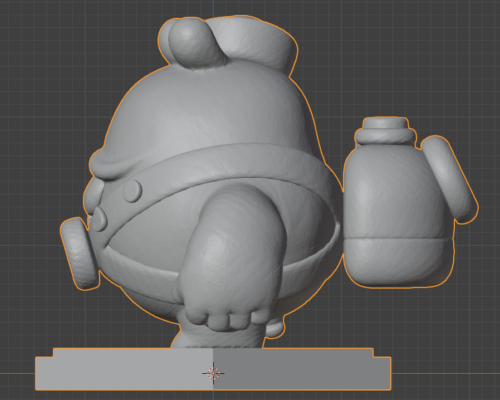The width and height of the screenshot is (500, 400).
Task: Click the disc-shaped filter on the mask
Action: [x=80, y=253]
